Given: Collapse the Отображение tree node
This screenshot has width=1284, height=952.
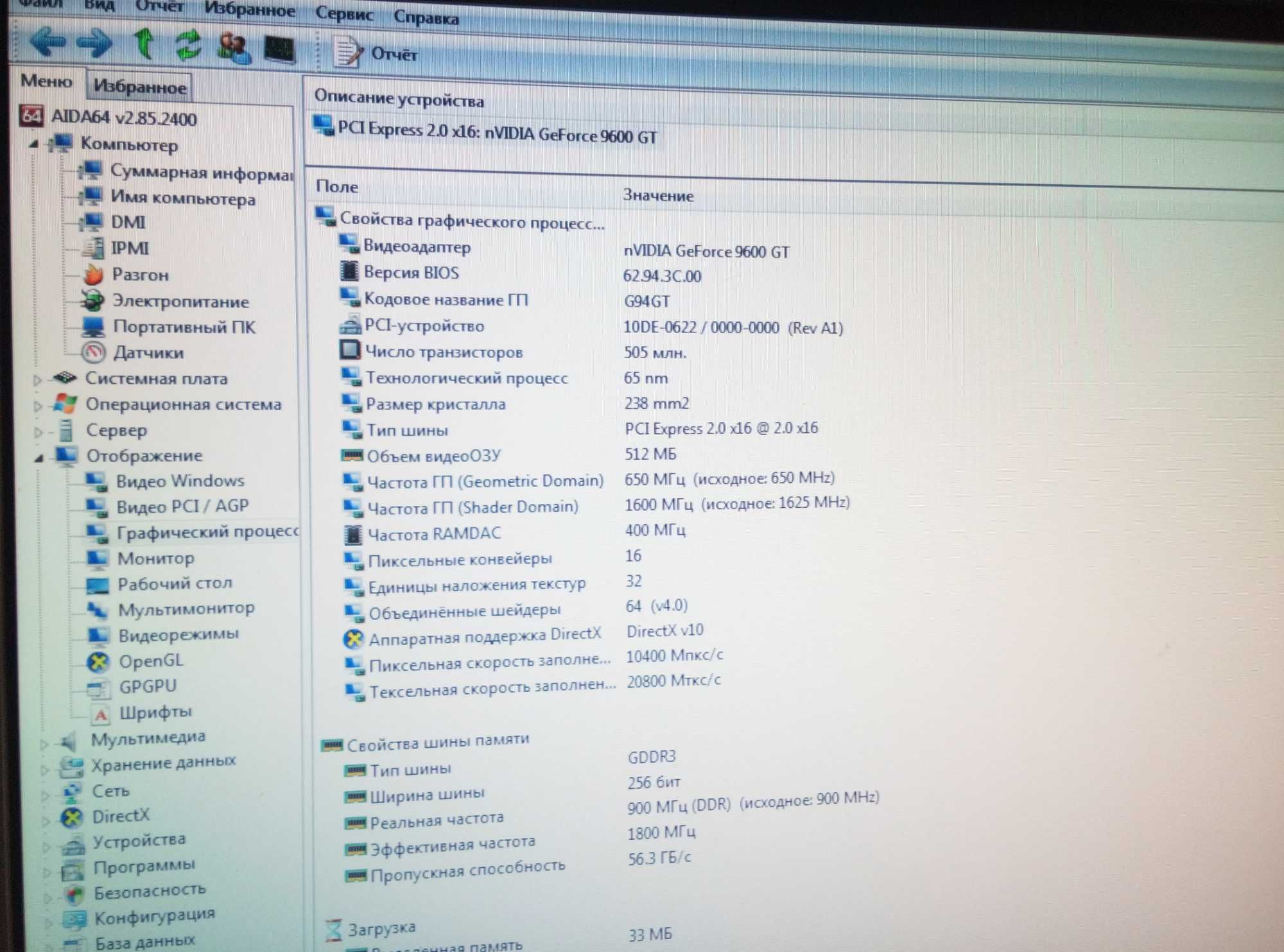Looking at the screenshot, I should [39, 458].
